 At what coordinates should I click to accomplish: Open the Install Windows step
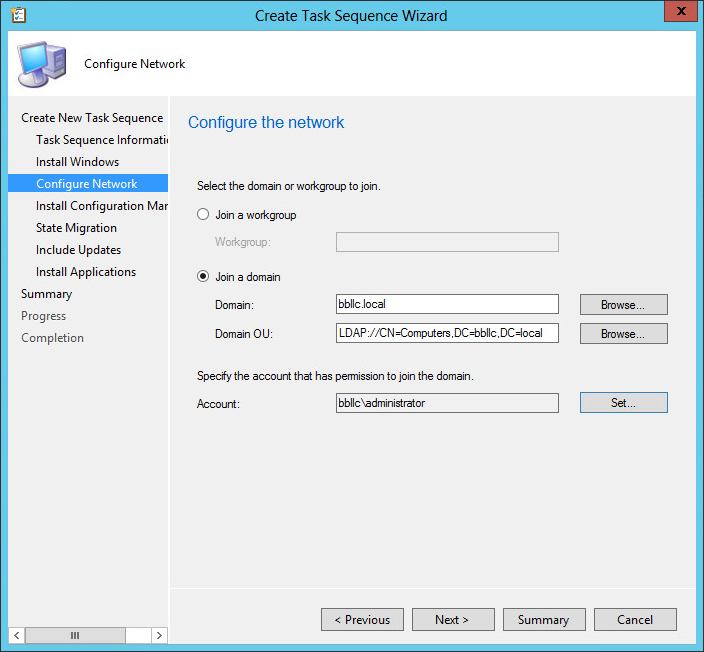click(77, 162)
